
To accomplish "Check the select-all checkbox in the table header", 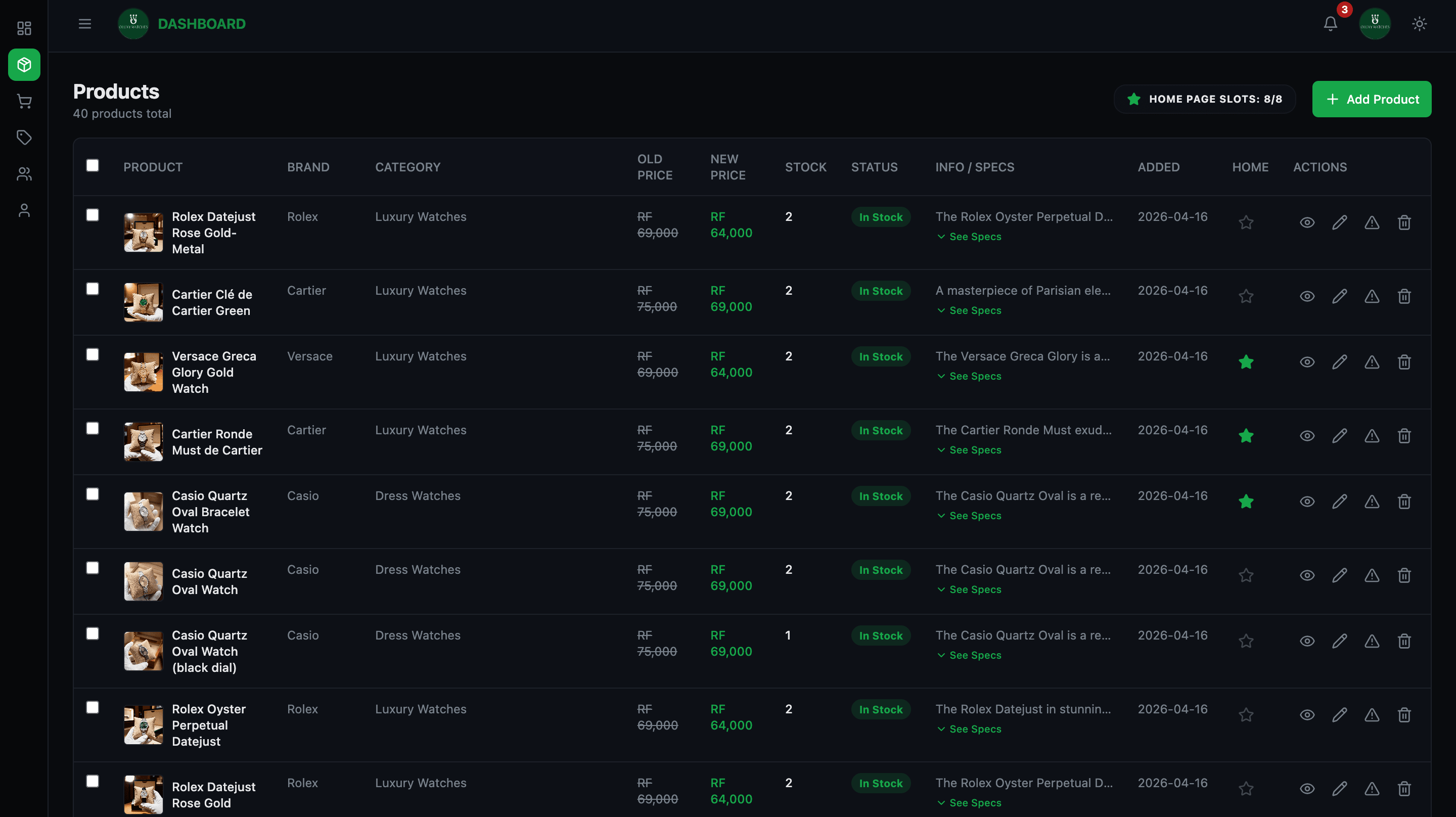I will [93, 164].
